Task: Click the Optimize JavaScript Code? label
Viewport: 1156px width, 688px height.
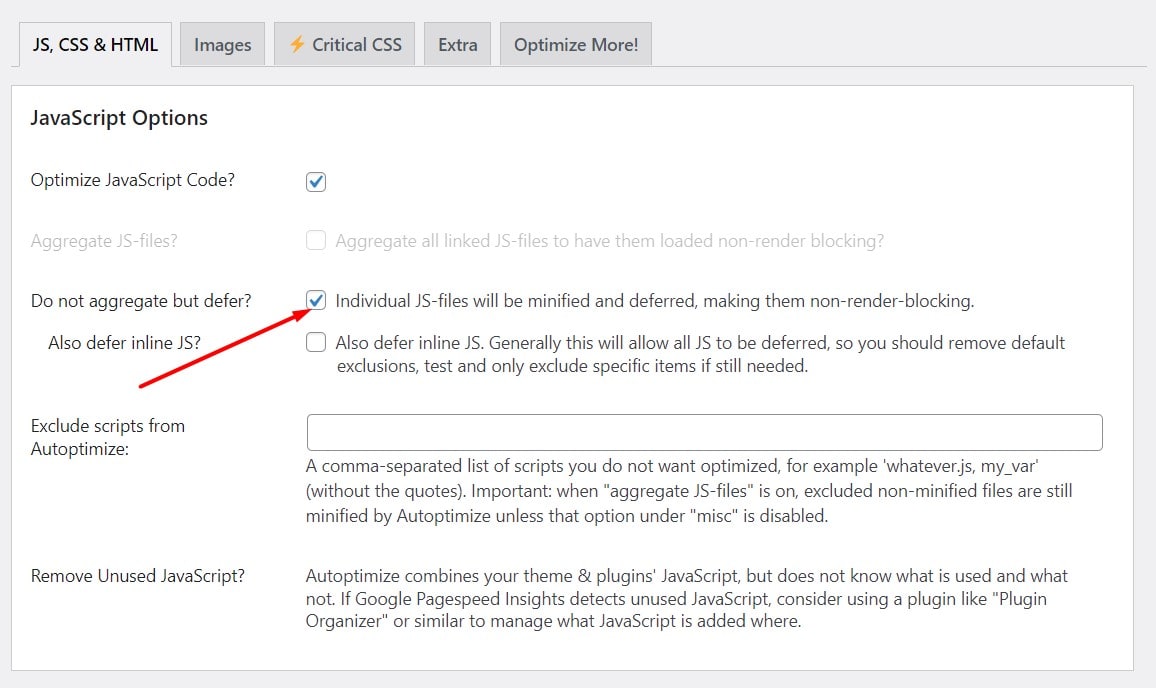Action: [132, 181]
